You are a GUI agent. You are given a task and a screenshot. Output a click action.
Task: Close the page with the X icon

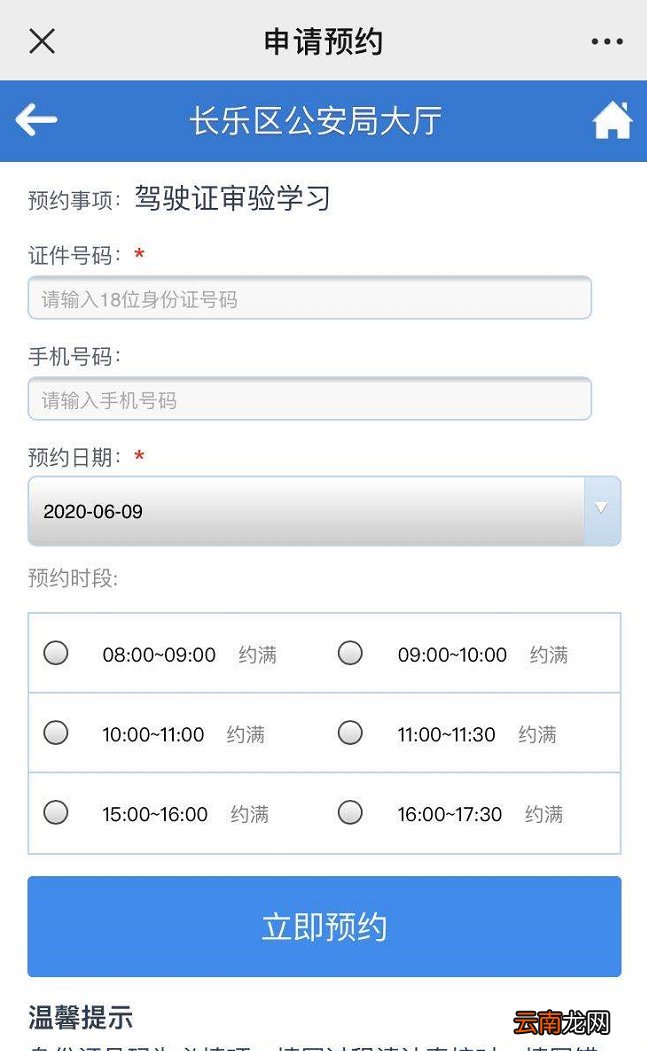point(41,41)
